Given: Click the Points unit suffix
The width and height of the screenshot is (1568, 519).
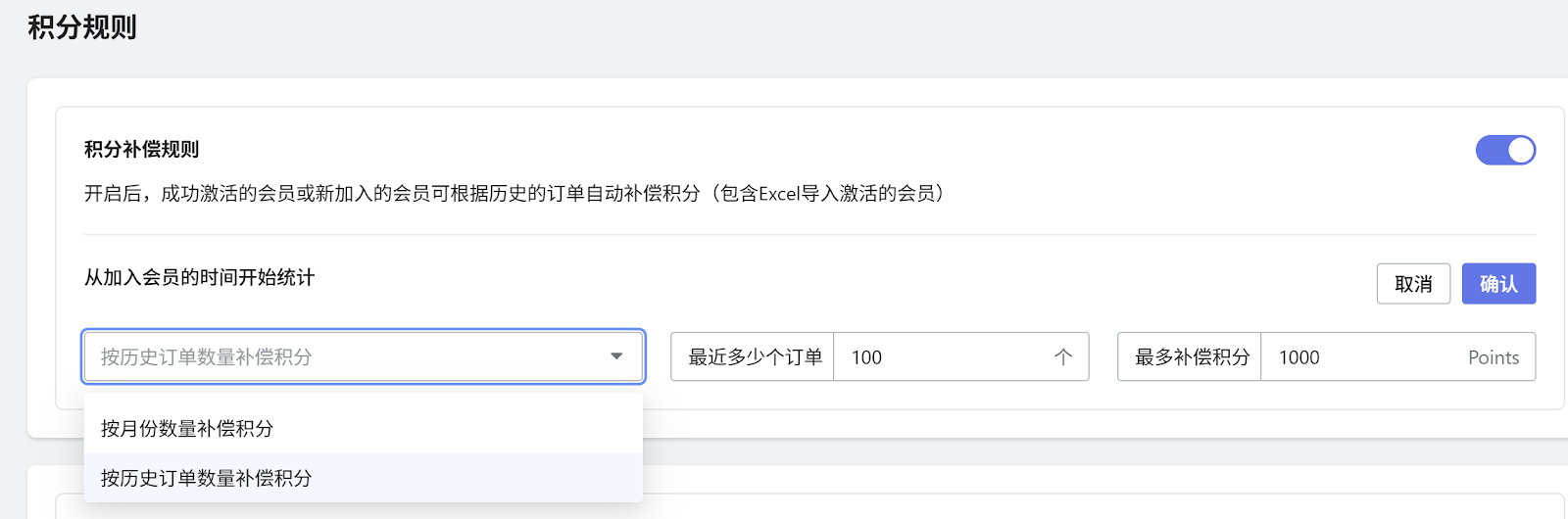Looking at the screenshot, I should [x=1493, y=357].
